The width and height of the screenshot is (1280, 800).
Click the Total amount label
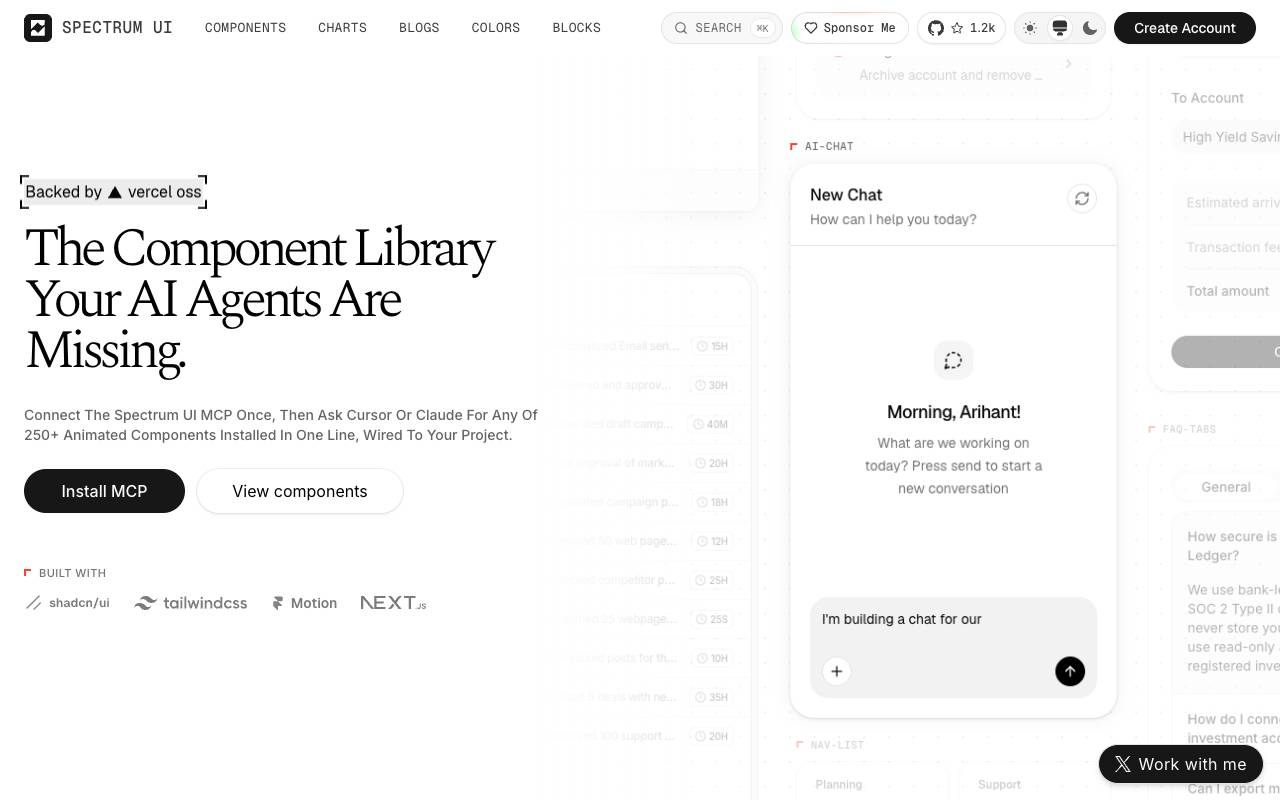(1228, 291)
